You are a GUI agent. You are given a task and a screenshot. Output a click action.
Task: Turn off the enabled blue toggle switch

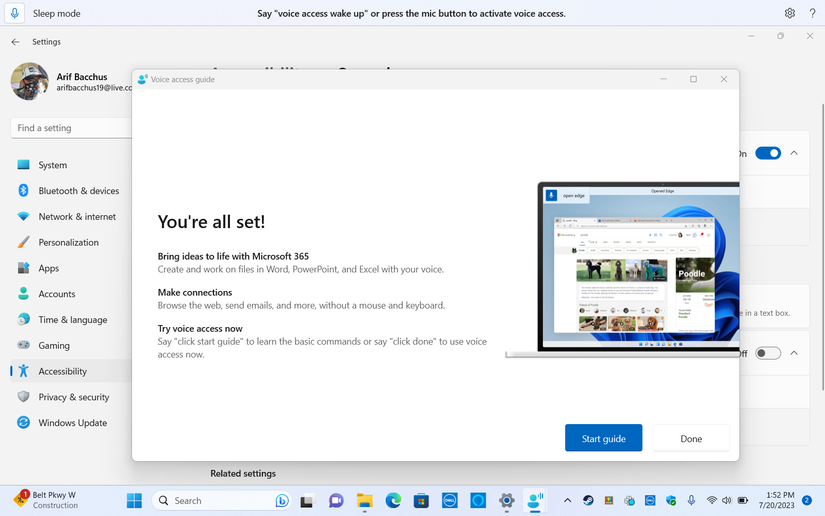coord(767,154)
